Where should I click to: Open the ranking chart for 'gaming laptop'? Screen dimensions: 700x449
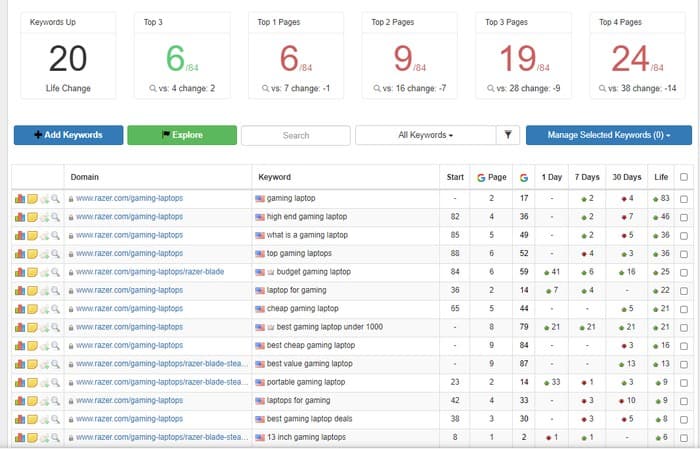[20, 199]
